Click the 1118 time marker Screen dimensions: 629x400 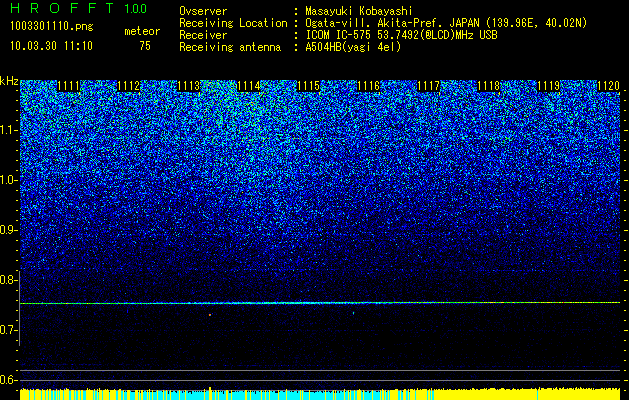(489, 86)
